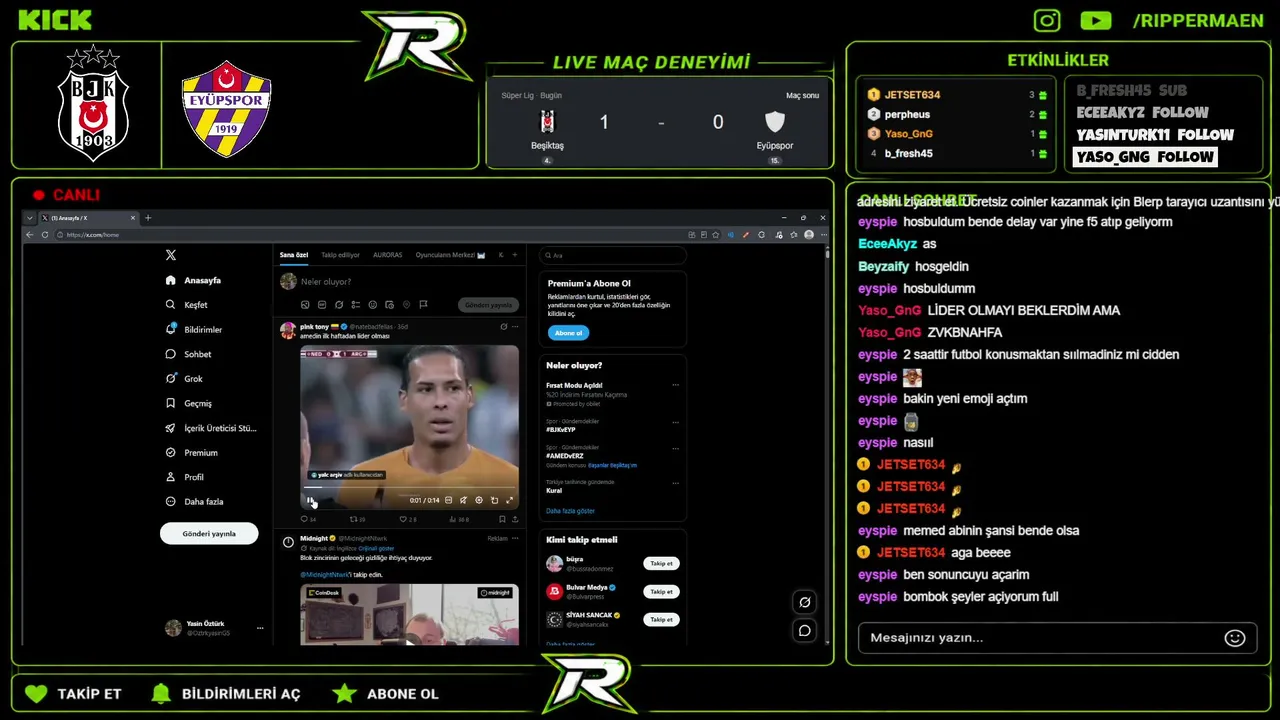Click the TAKİP ET follow button
Screen dimensions: 1280x720
(73, 694)
